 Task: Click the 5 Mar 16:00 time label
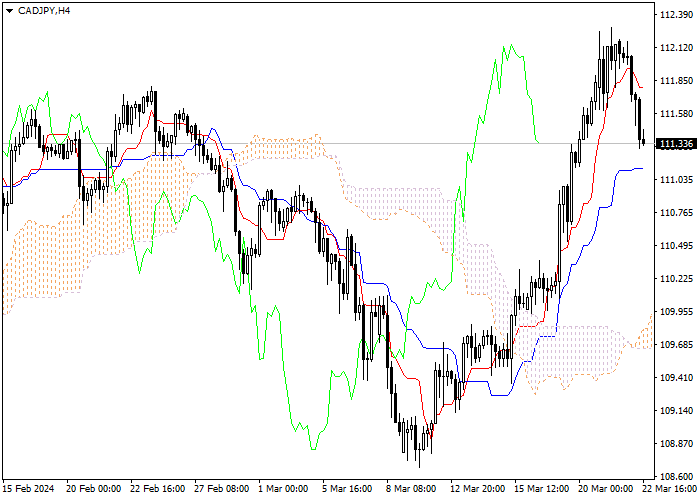[347, 489]
